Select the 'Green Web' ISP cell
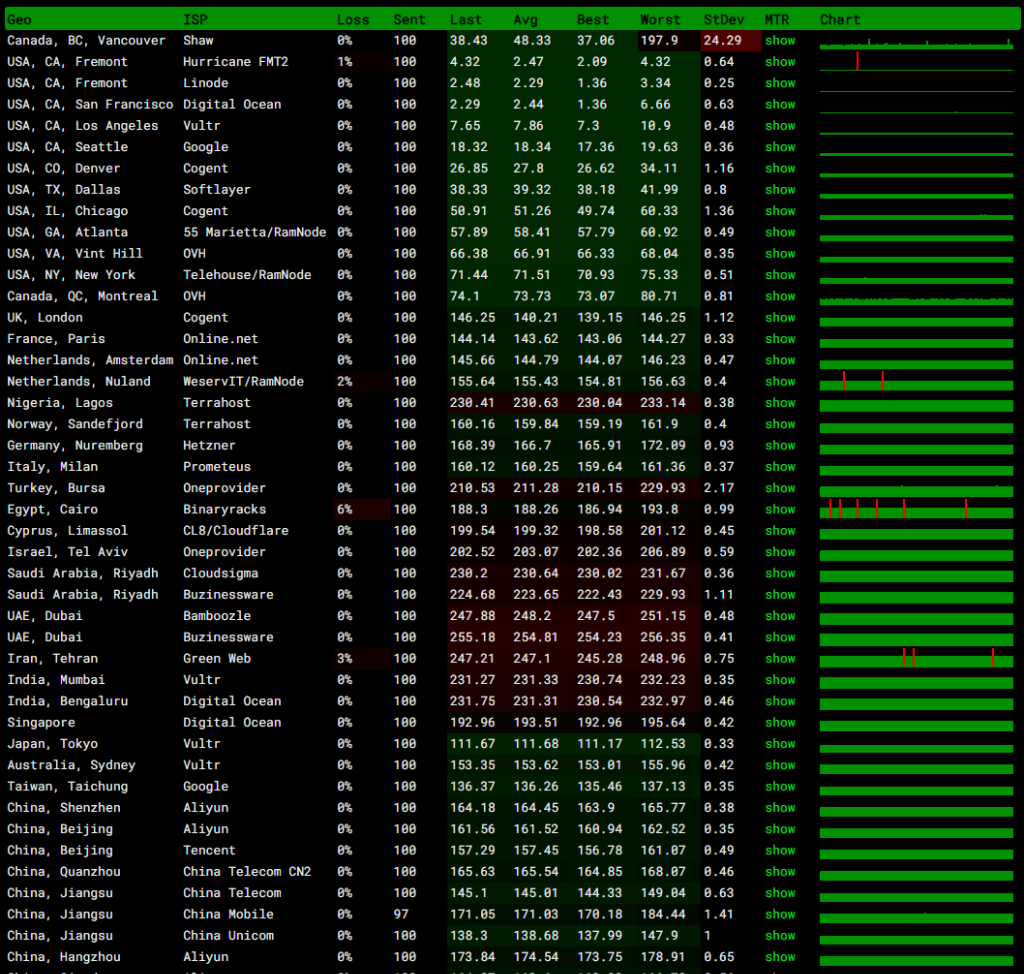This screenshot has width=1024, height=974. pos(217,658)
